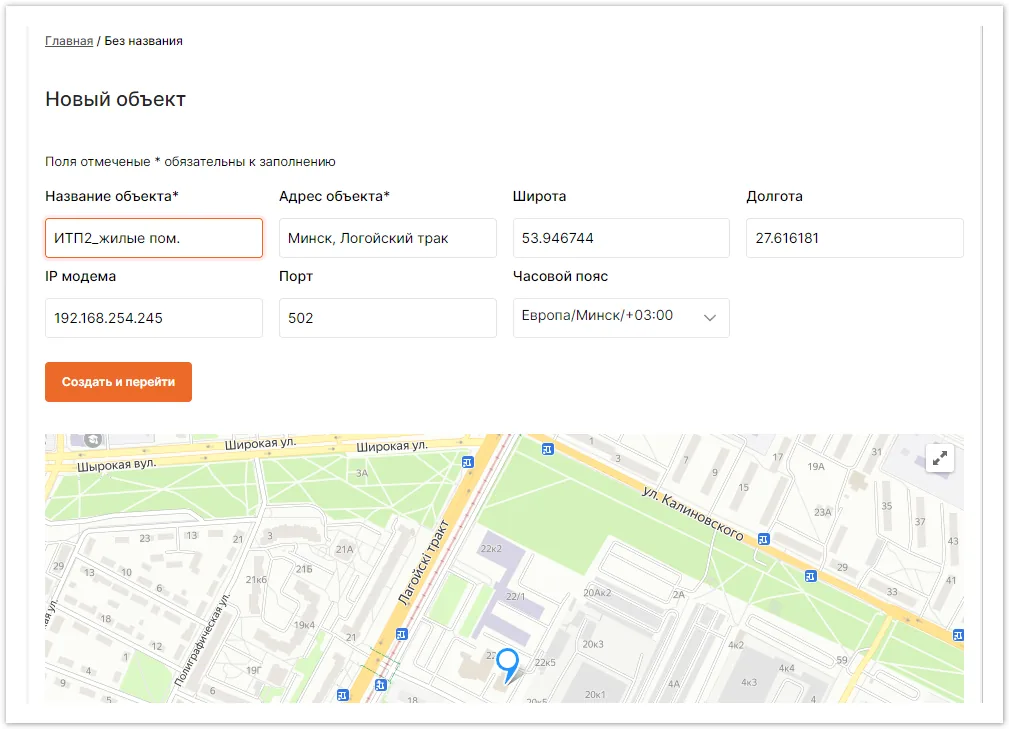The image size is (1009, 729).
Task: Click bus stop icon at top of ул. Калиновского
Action: click(548, 449)
